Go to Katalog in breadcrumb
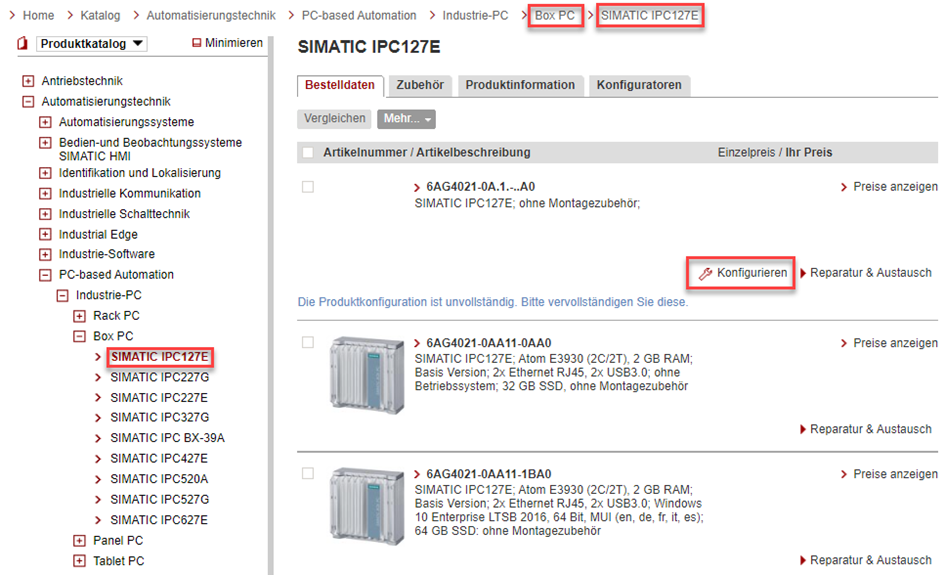The height and width of the screenshot is (575, 945). [100, 16]
